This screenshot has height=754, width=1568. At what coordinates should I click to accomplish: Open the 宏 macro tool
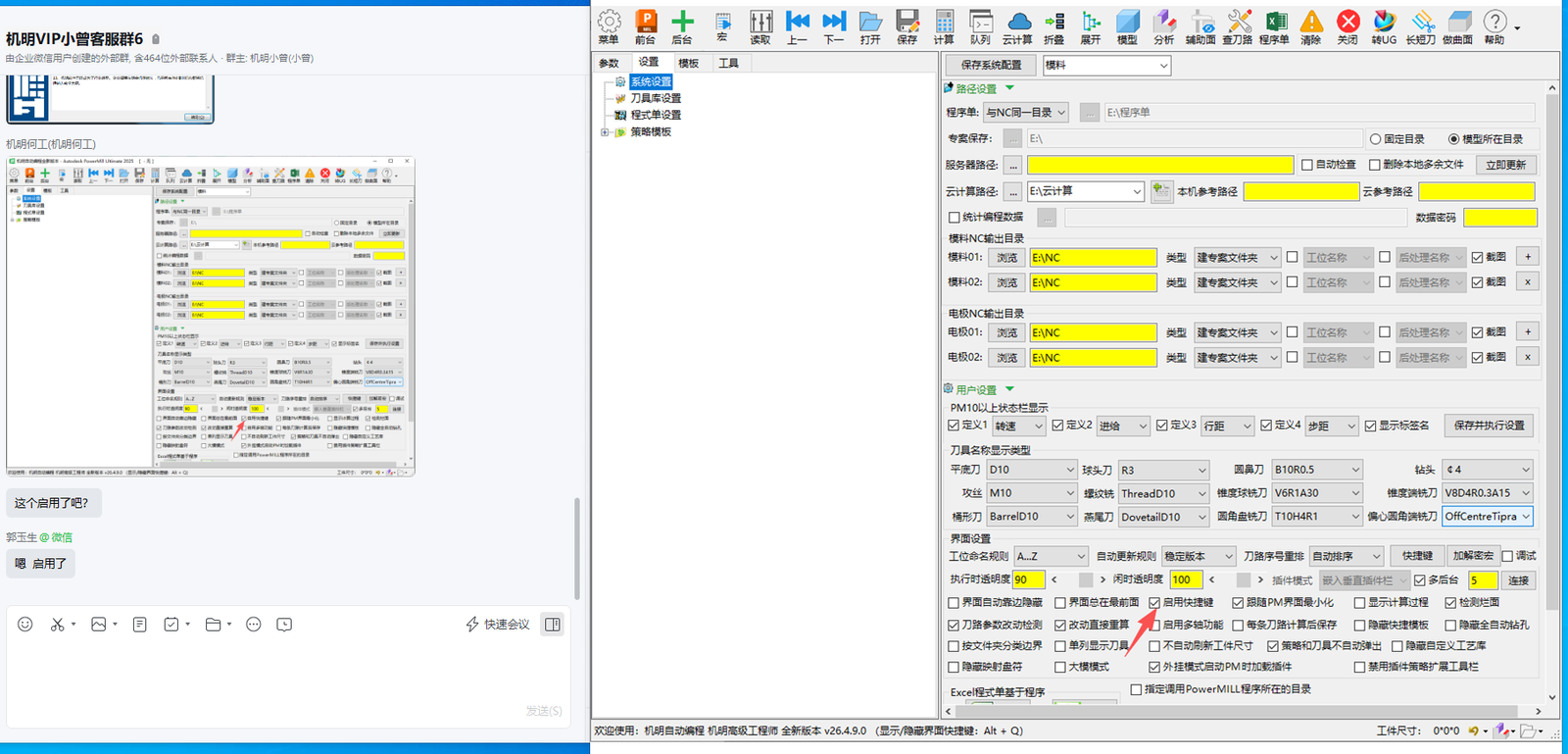722,26
